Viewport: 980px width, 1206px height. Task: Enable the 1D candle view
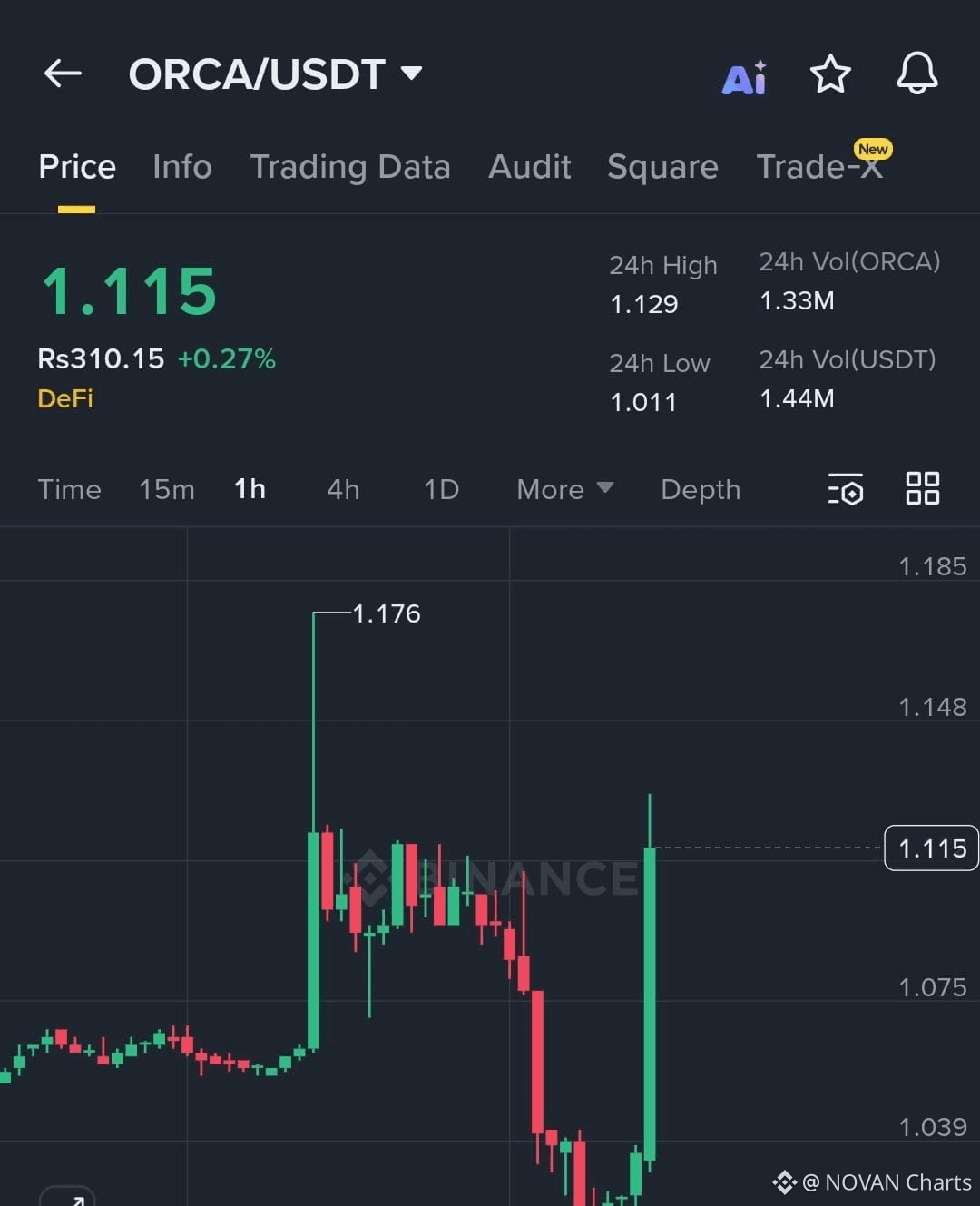[x=440, y=489]
